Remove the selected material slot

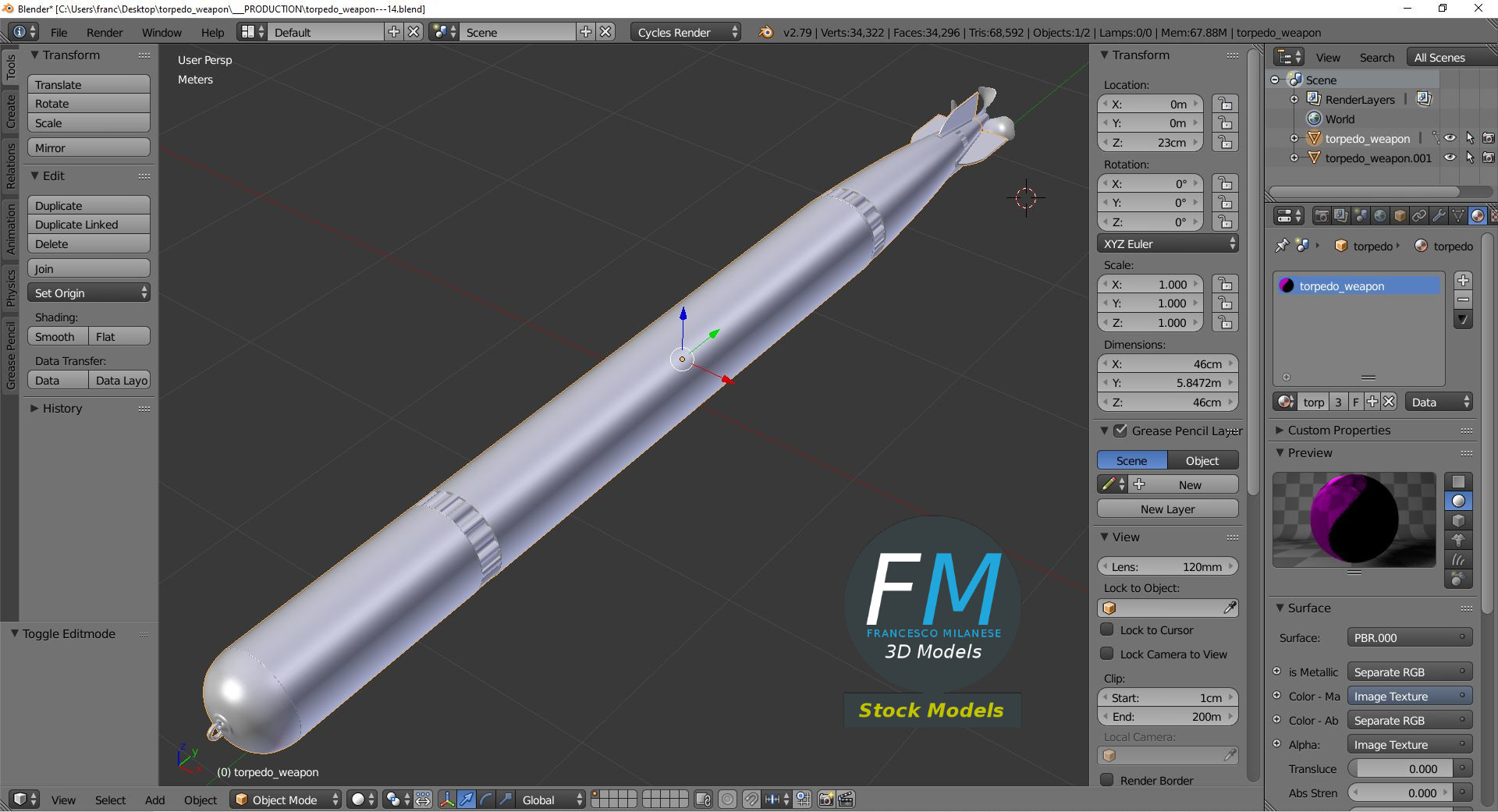(1464, 300)
